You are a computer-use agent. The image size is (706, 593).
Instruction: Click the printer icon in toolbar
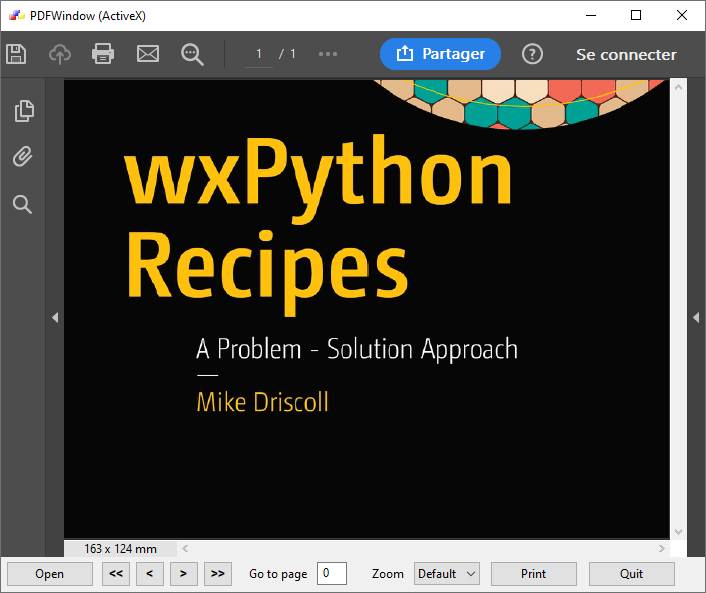103,54
